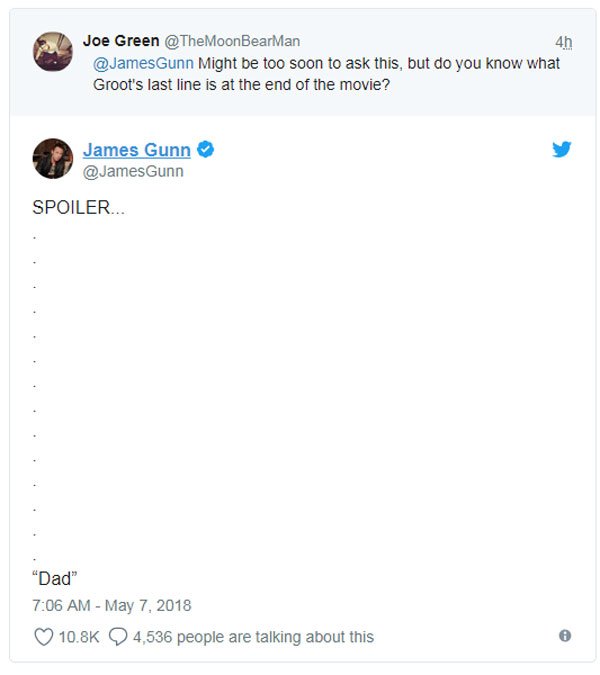Open James Gunn's profile avatar
Screen dimensions: 600x675
(52, 158)
